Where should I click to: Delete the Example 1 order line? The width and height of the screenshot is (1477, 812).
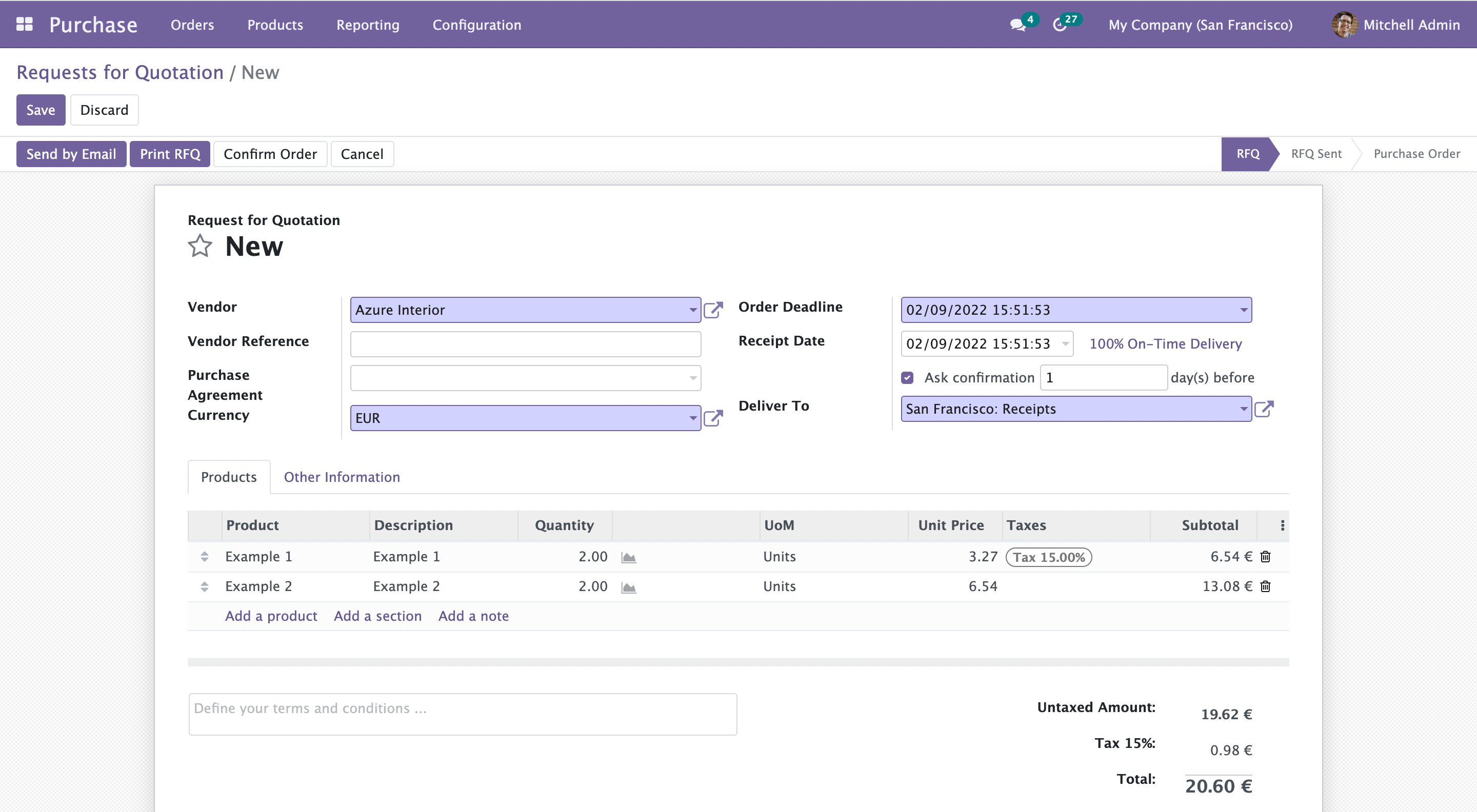click(1265, 556)
